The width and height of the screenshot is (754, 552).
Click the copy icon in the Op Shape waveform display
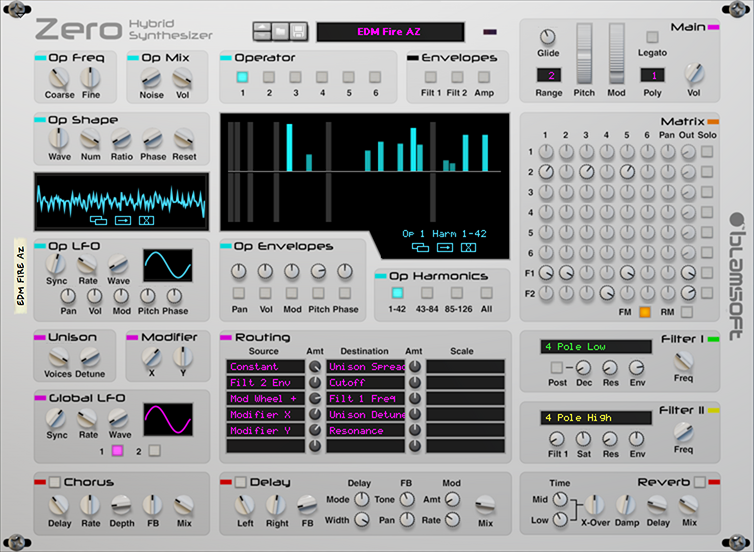[x=99, y=220]
